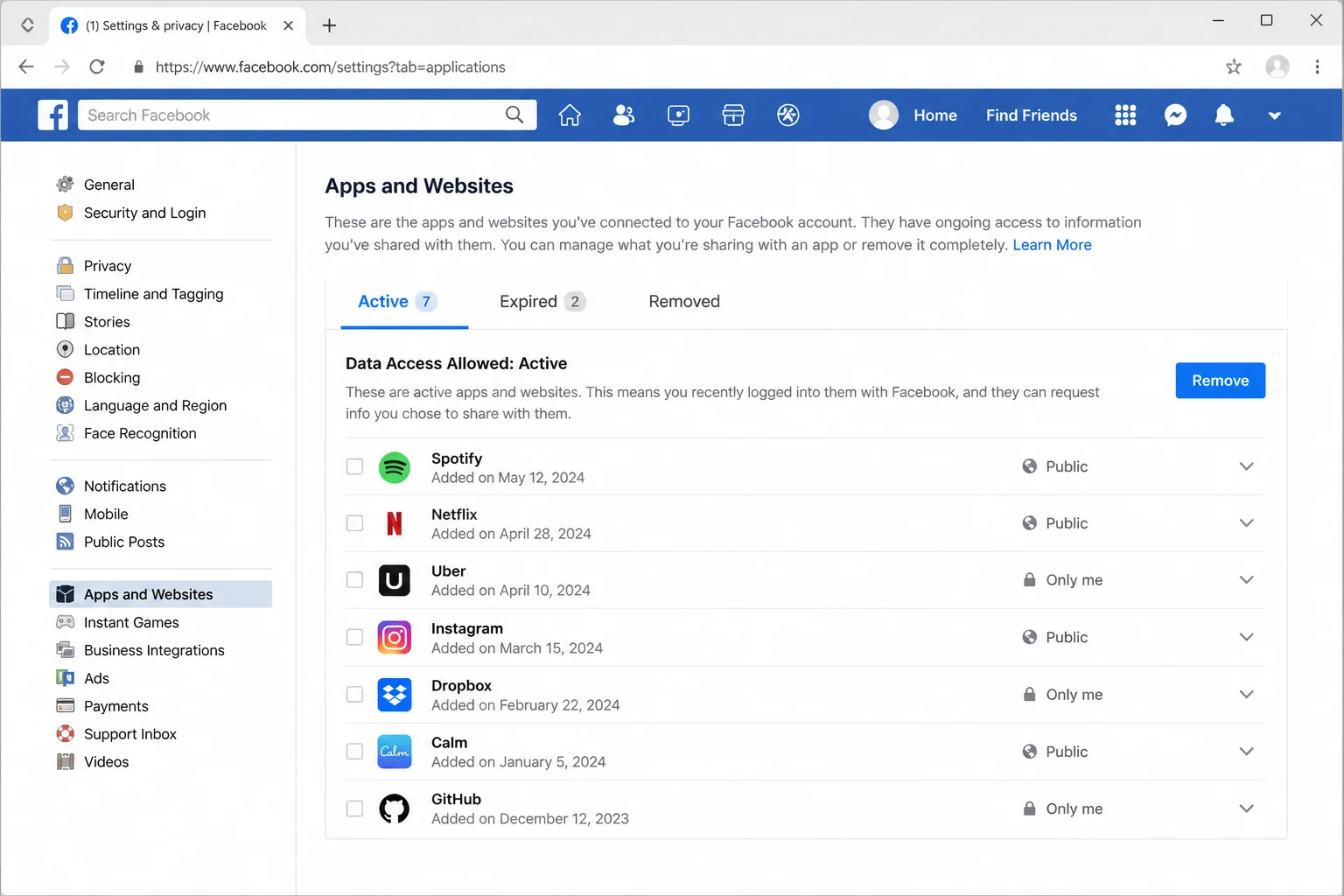
Task: Click Find Friends link
Action: point(1031,115)
